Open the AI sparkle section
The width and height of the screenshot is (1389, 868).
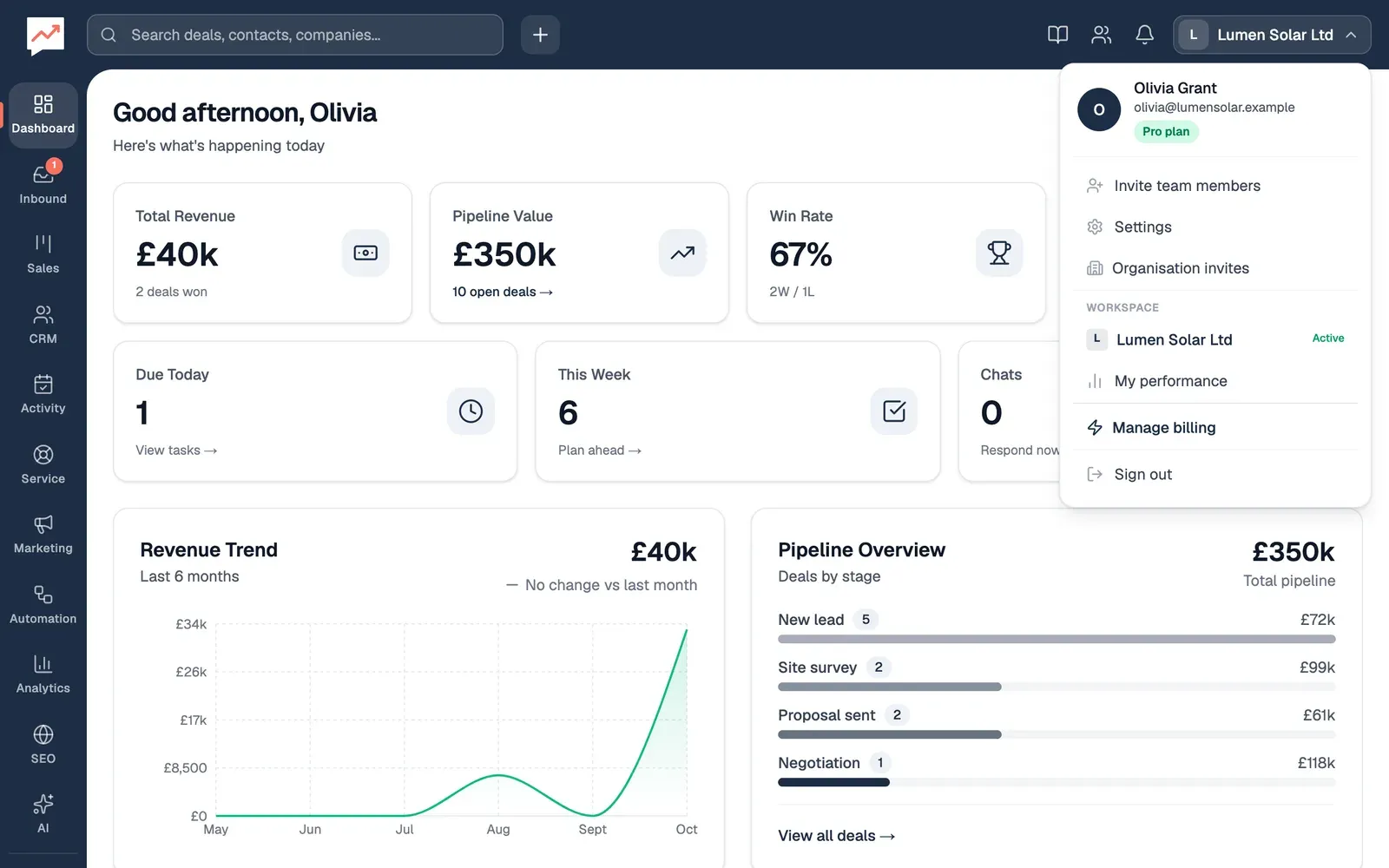click(43, 813)
